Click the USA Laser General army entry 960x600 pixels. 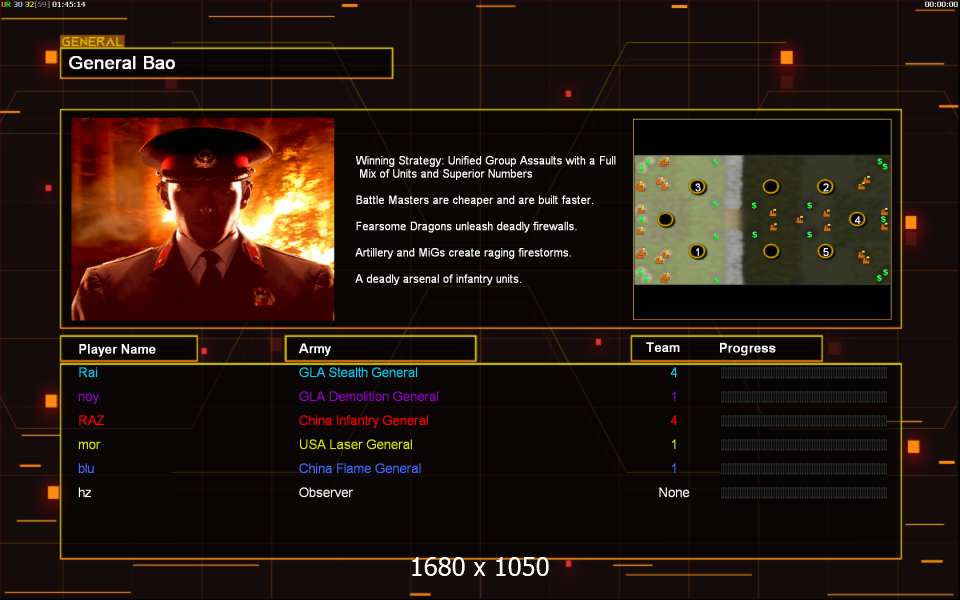[356, 444]
